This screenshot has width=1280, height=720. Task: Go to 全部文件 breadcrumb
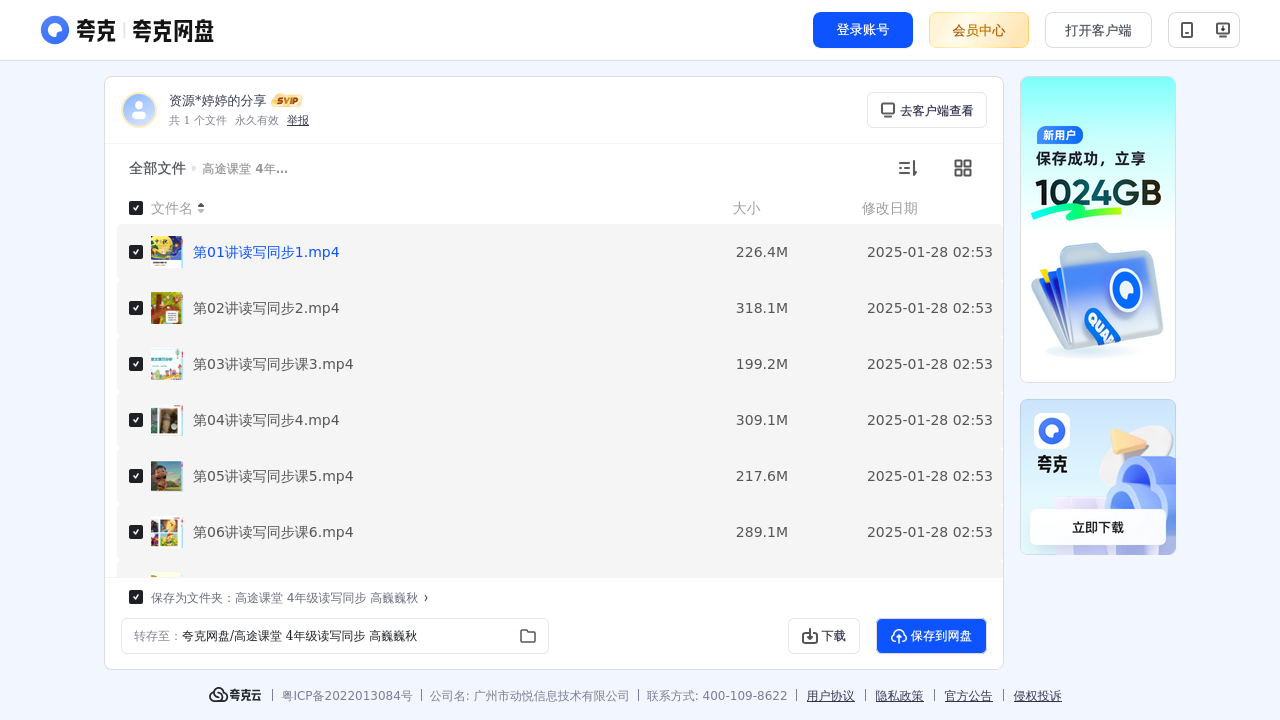(x=157, y=168)
